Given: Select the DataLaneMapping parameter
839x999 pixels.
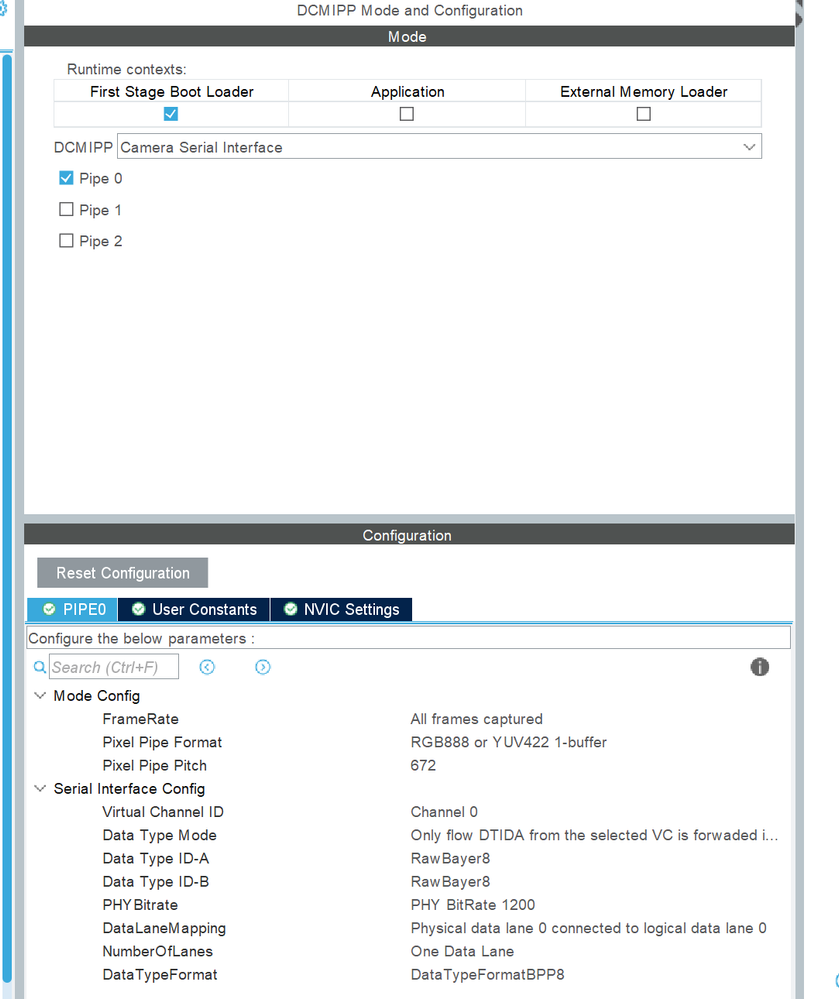Looking at the screenshot, I should pos(164,928).
